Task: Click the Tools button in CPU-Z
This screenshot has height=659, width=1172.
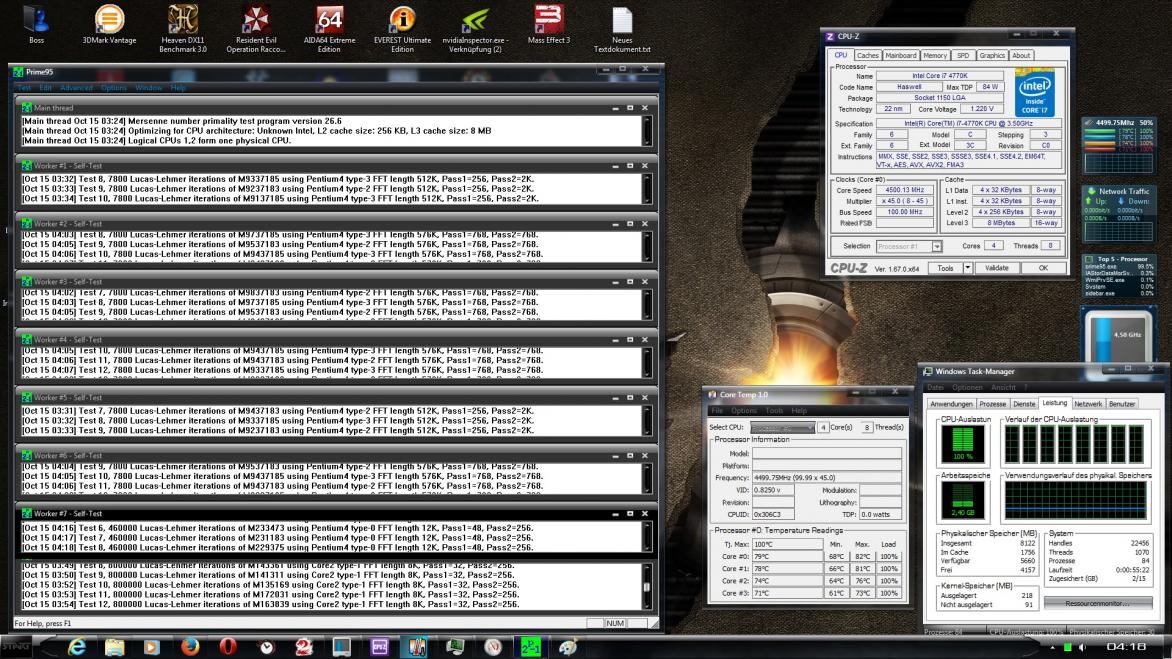Action: pyautogui.click(x=946, y=268)
